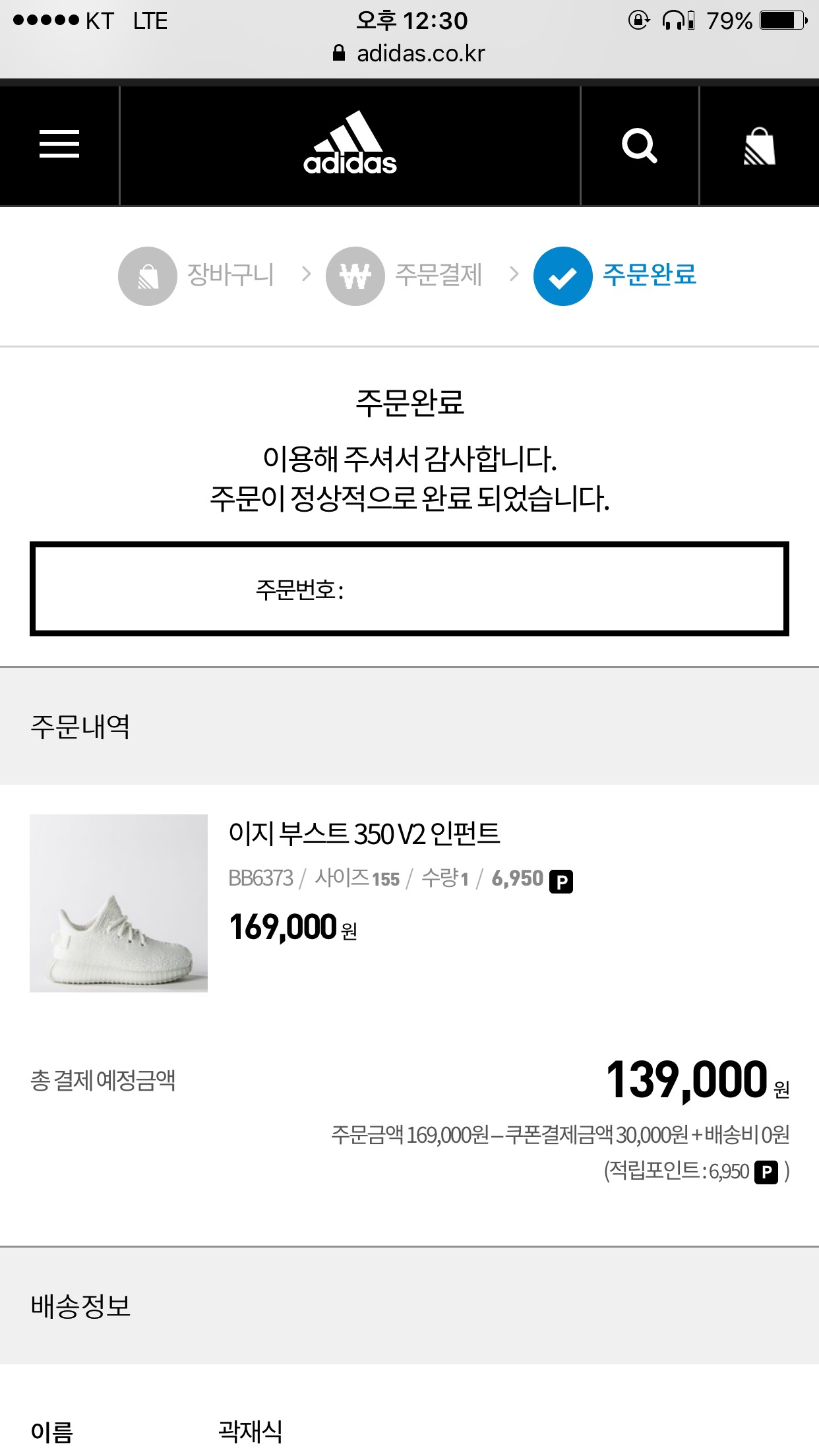Open the white Yeezy shoe thumbnail
This screenshot has width=819, height=1456.
[x=119, y=903]
